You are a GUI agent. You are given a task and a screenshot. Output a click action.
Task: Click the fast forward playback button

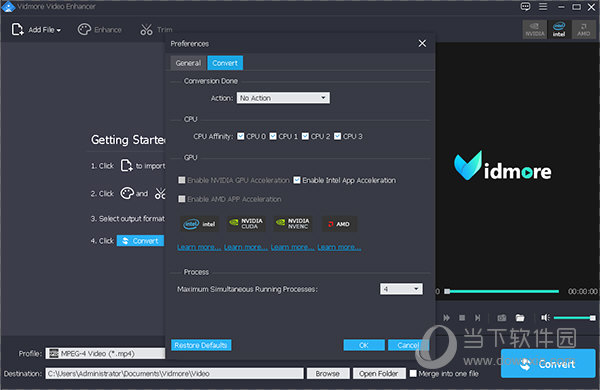tap(447, 318)
